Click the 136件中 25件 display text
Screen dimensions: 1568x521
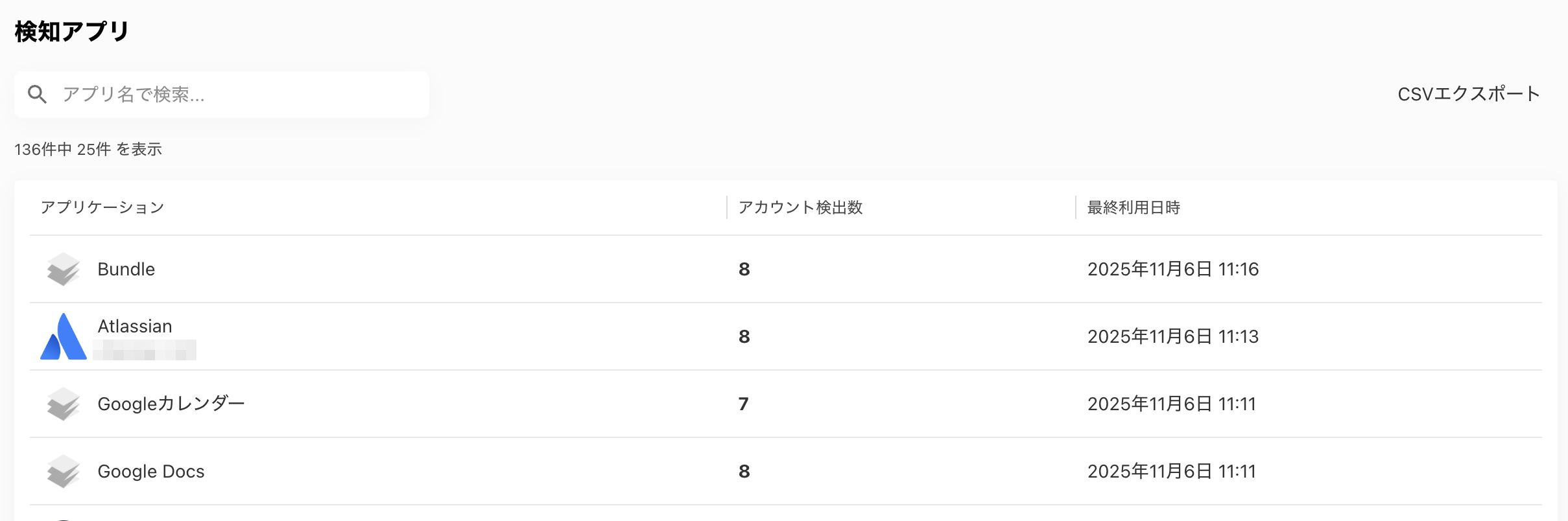[x=89, y=149]
